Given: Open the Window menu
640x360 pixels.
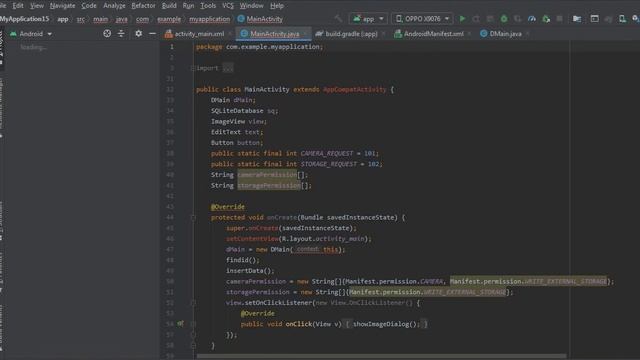Looking at the screenshot, I should pos(251,6).
